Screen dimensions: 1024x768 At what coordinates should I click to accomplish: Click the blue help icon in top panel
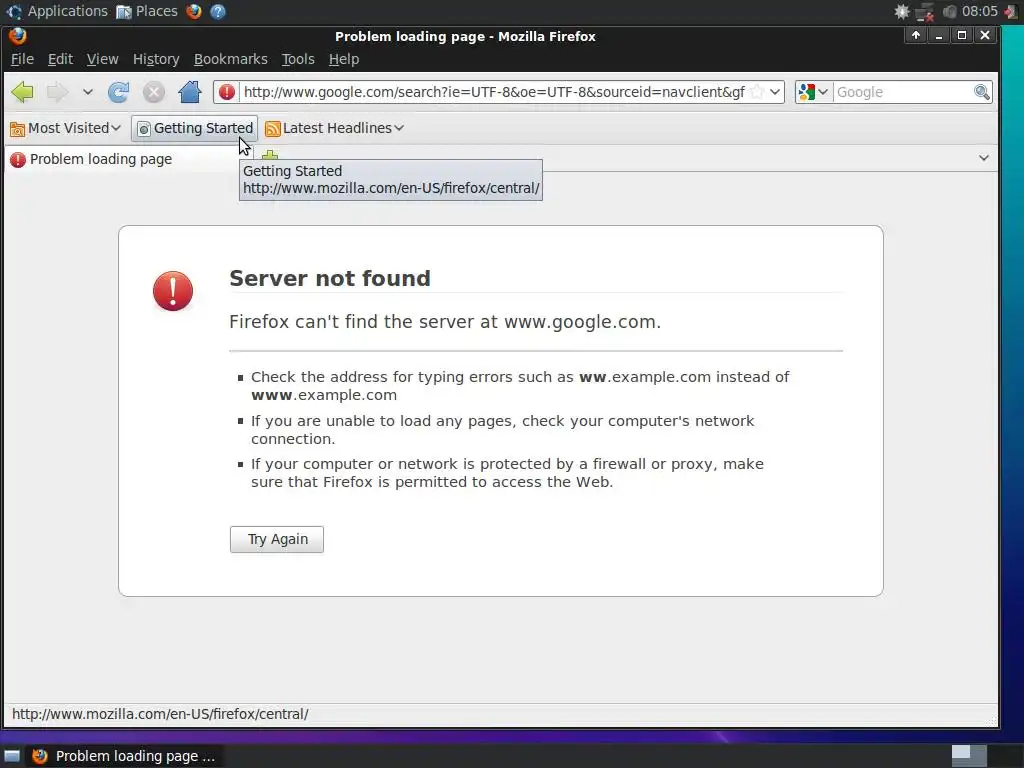[218, 11]
